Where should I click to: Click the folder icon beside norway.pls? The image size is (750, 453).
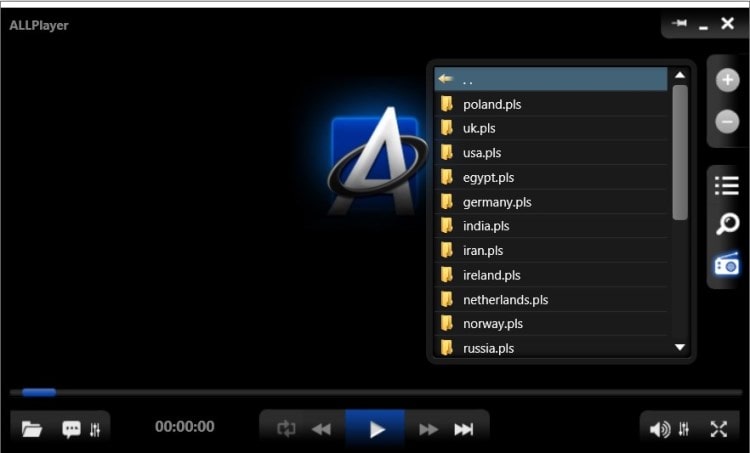(x=447, y=323)
